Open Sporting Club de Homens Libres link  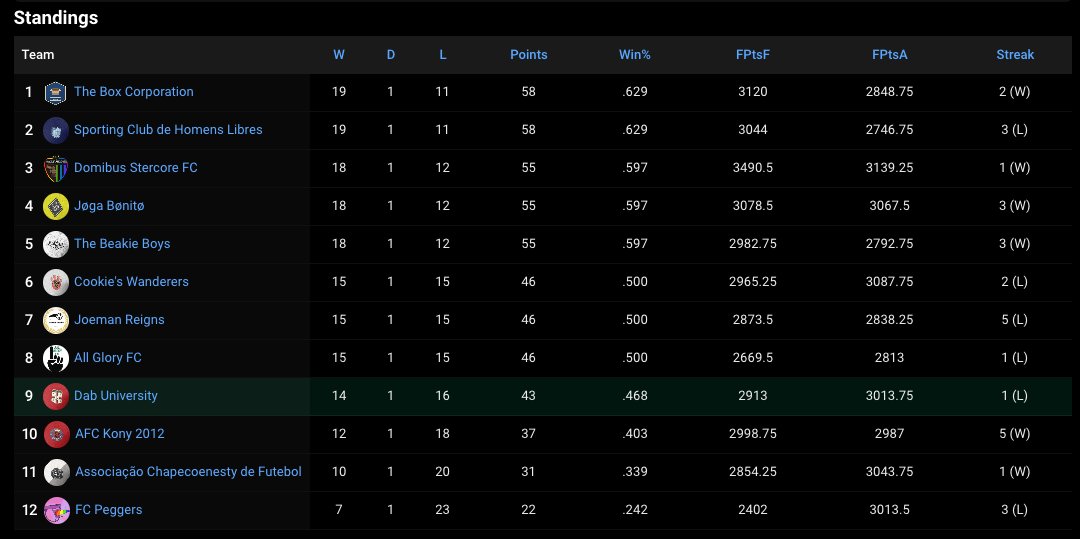pos(168,129)
